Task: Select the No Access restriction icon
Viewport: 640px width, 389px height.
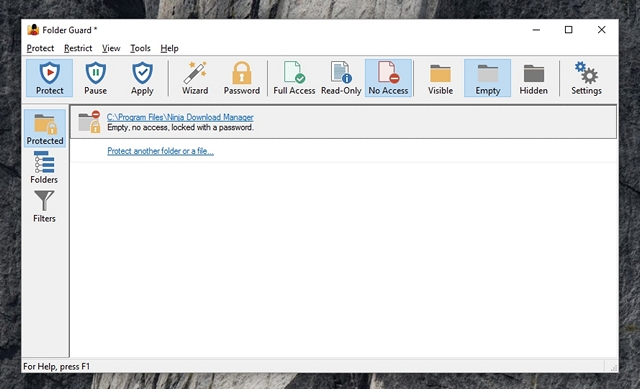Action: 388,78
